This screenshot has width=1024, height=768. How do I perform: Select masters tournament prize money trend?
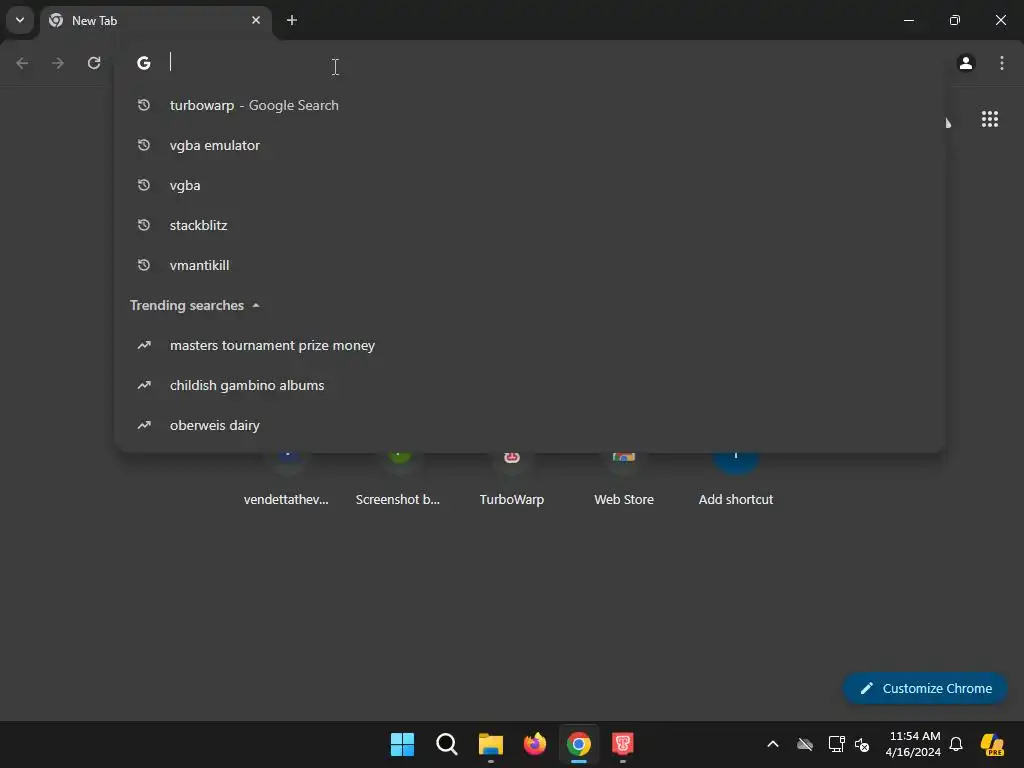(x=530, y=345)
